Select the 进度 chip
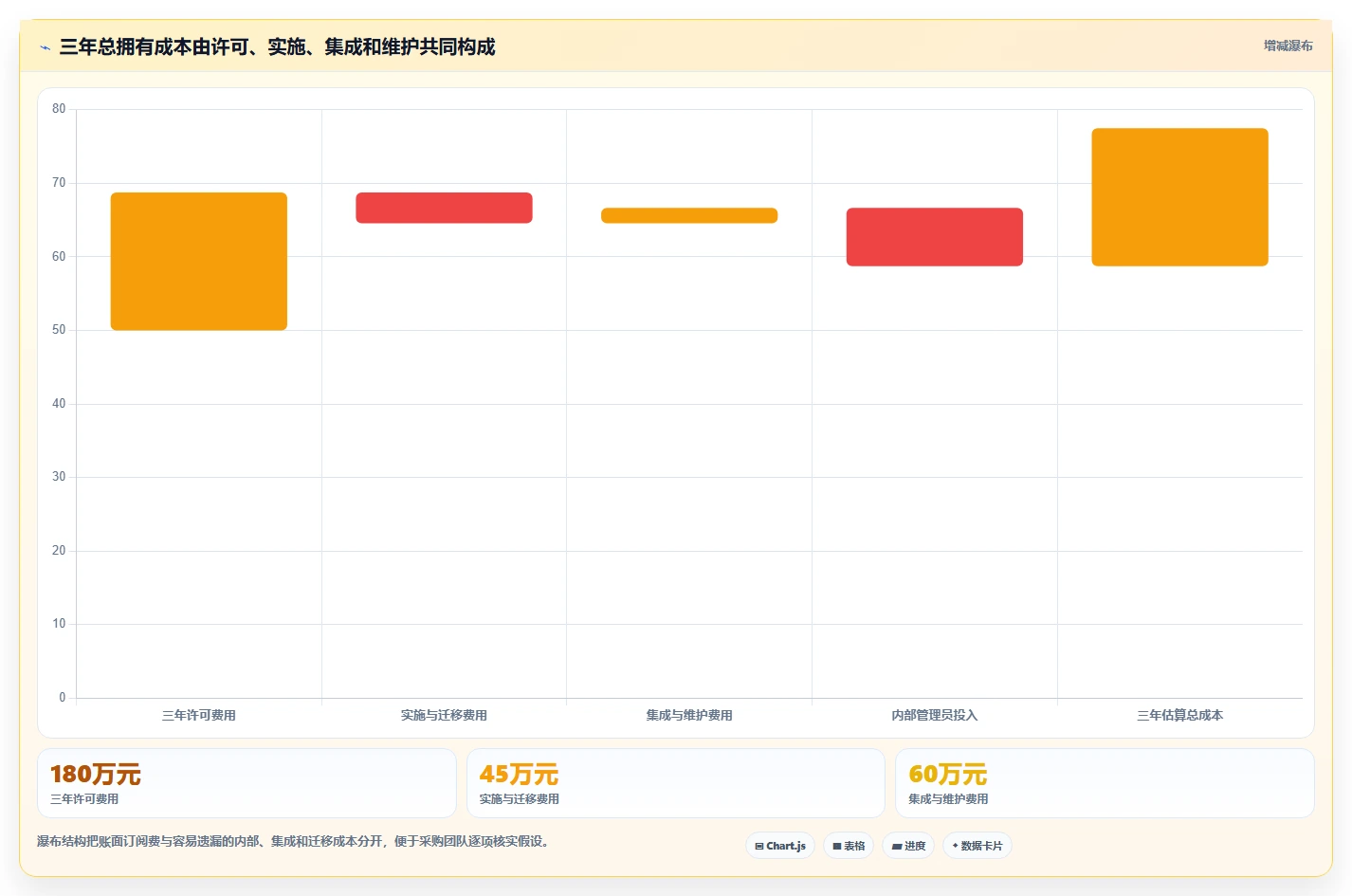 click(908, 846)
